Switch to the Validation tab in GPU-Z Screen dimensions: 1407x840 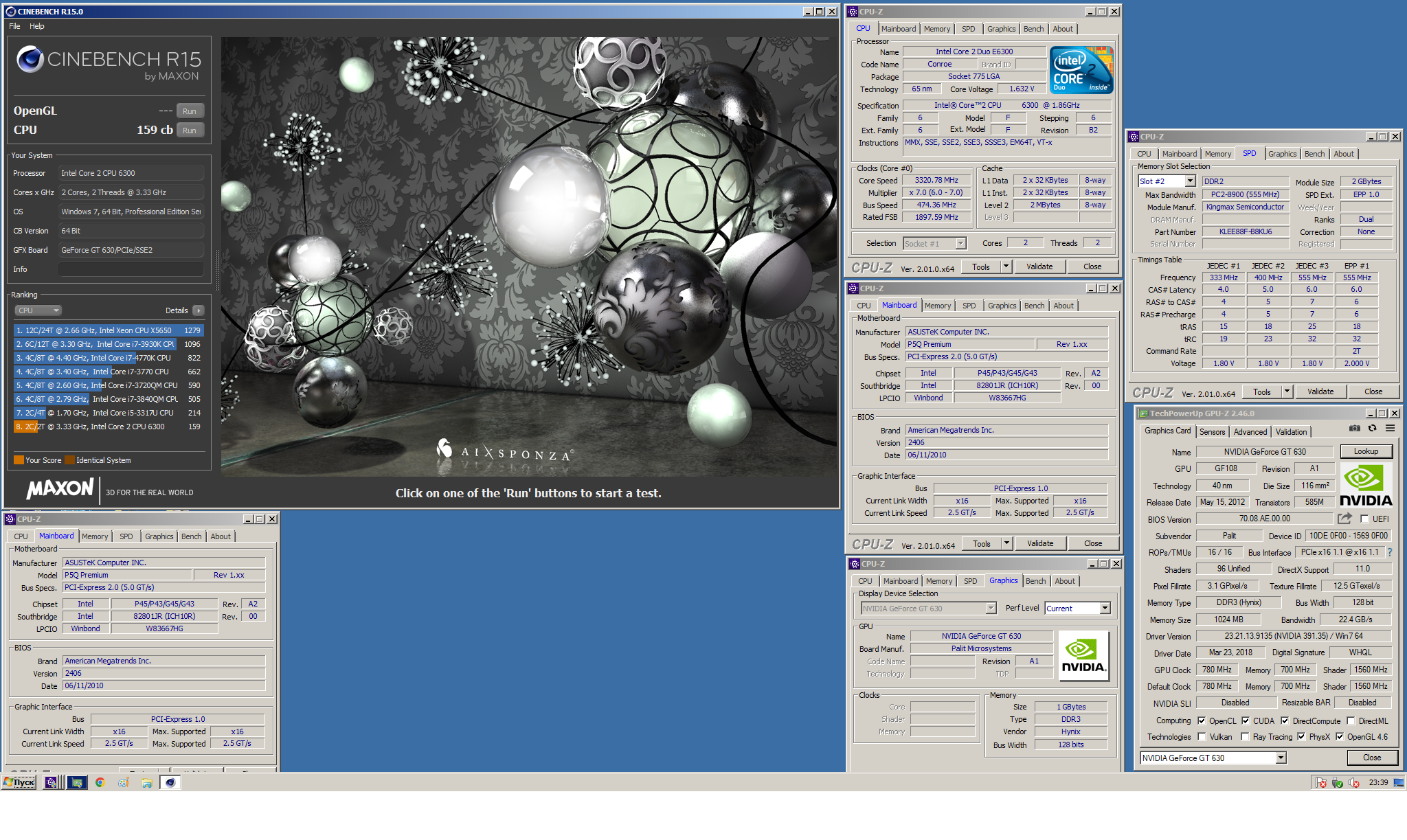coord(1291,432)
